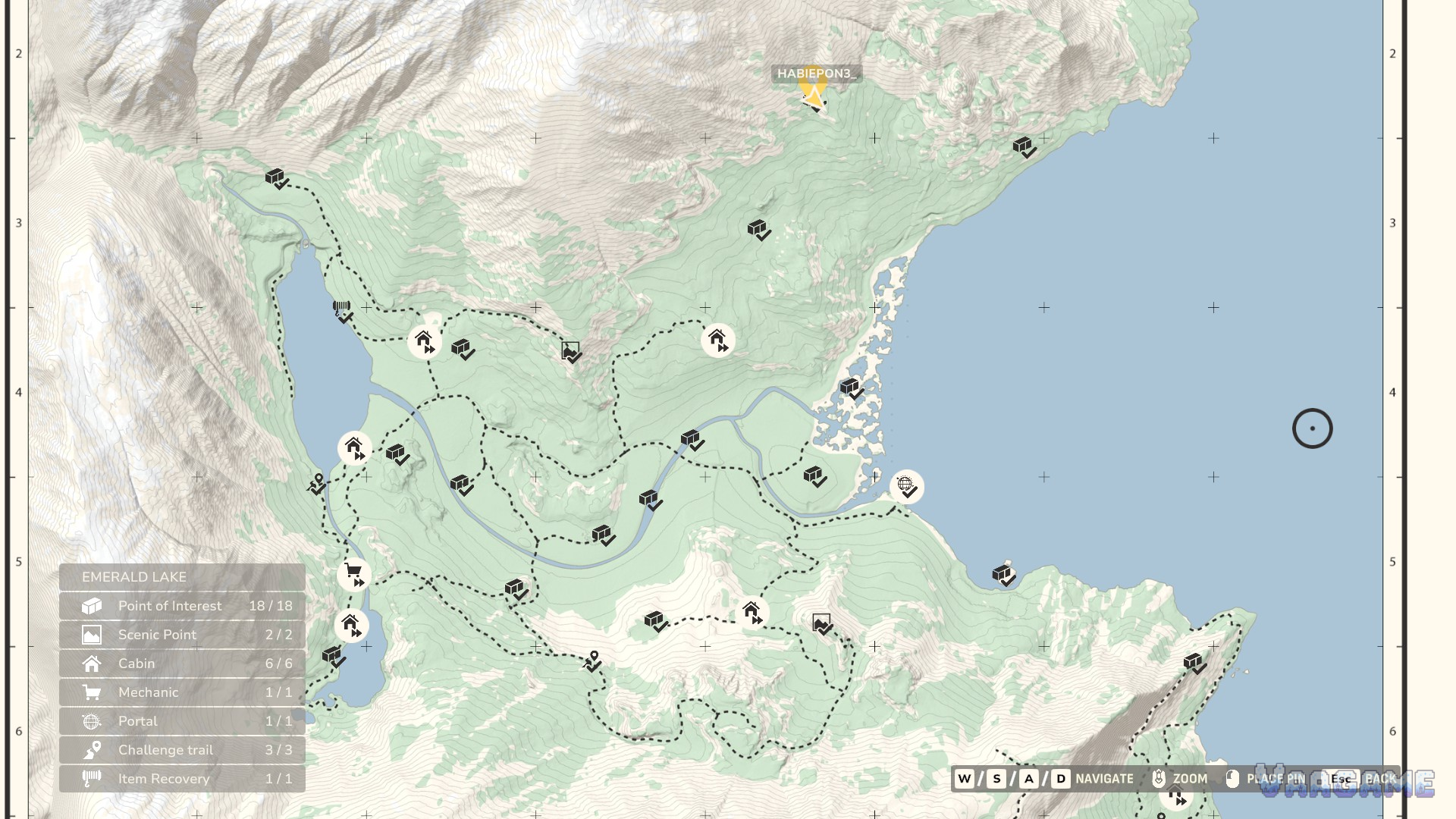Click the D navigate key hint
1456x819 pixels.
[1061, 779]
